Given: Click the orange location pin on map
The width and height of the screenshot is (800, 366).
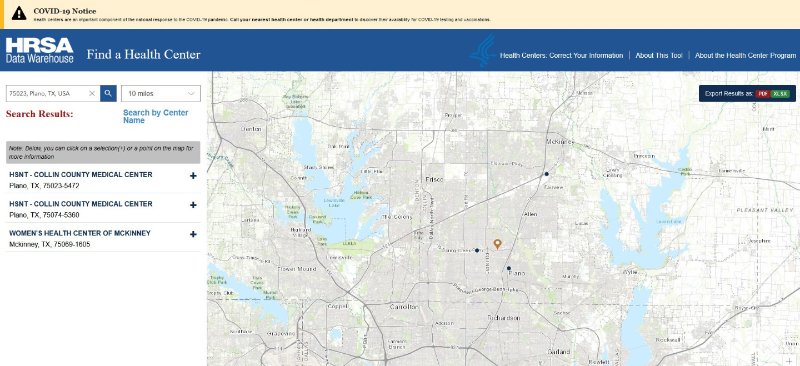Looking at the screenshot, I should 497,244.
